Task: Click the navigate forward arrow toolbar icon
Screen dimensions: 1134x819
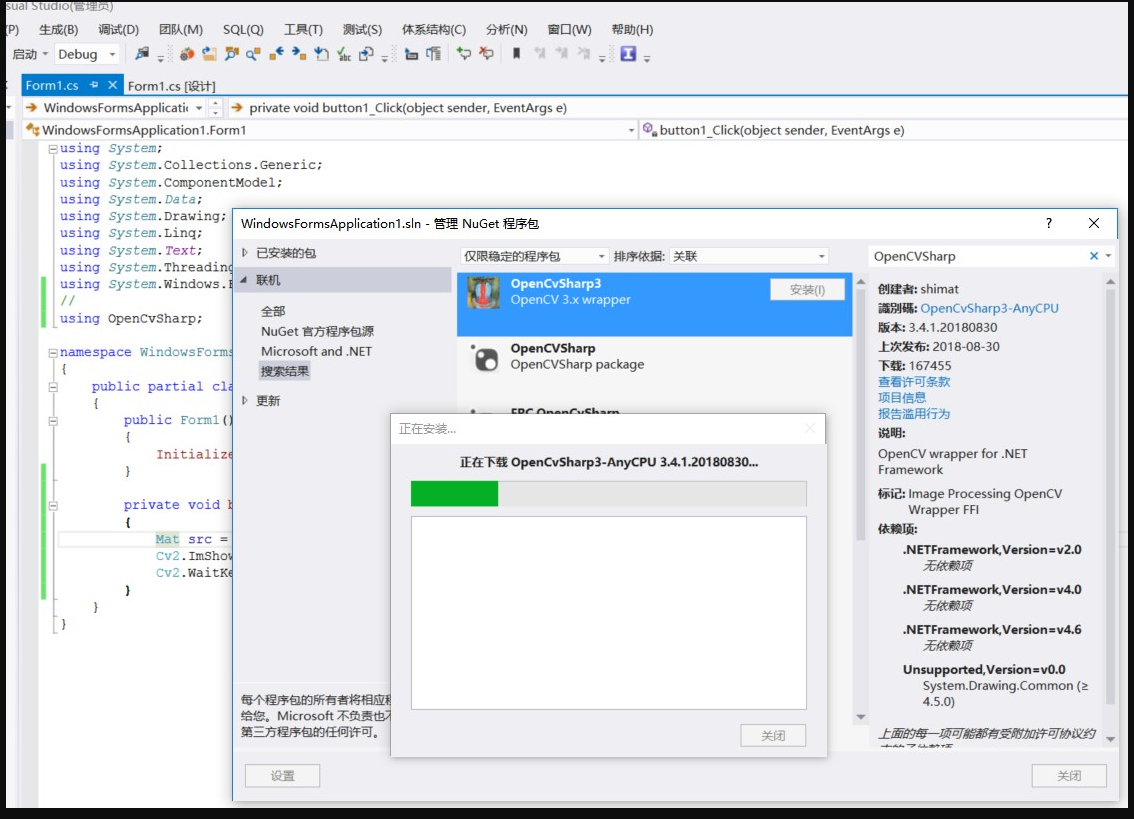Action: point(299,54)
